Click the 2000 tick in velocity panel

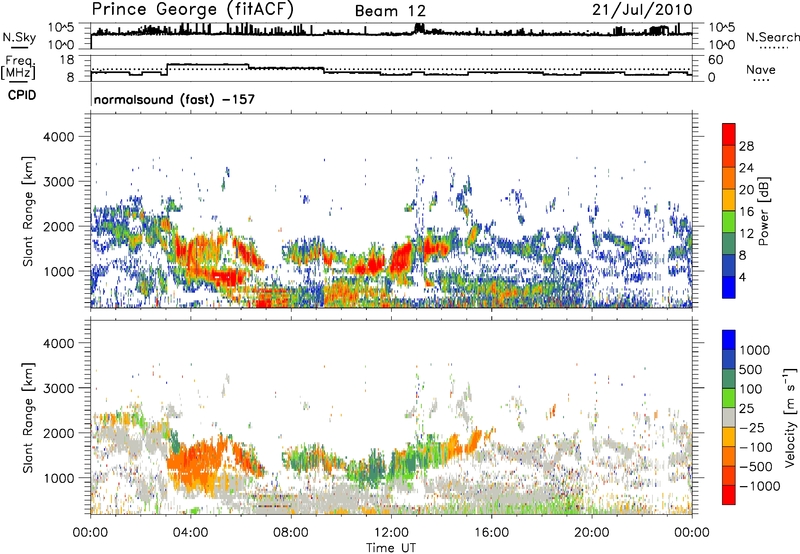point(59,433)
